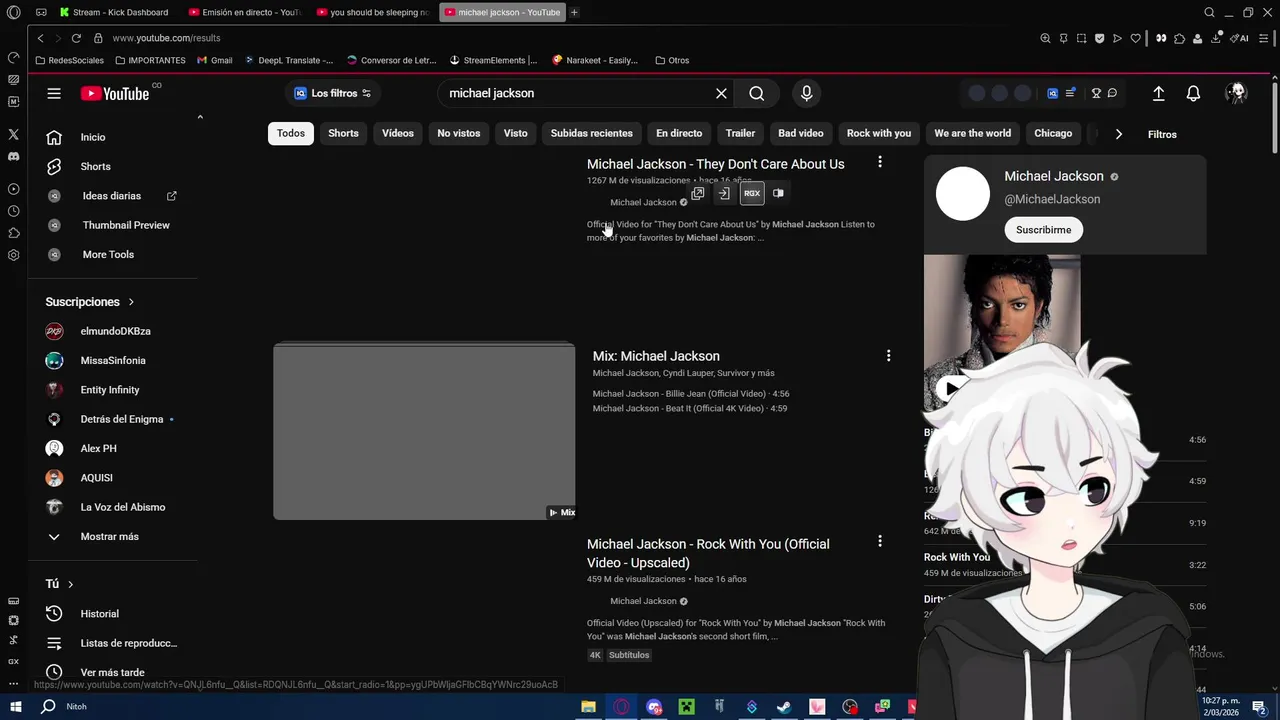
Task: Select the Subidas recientes filter chip
Action: point(591,134)
